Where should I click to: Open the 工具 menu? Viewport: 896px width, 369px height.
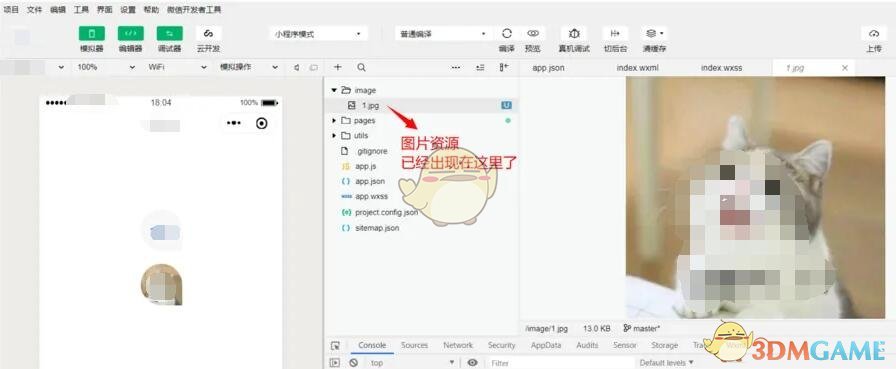point(81,10)
